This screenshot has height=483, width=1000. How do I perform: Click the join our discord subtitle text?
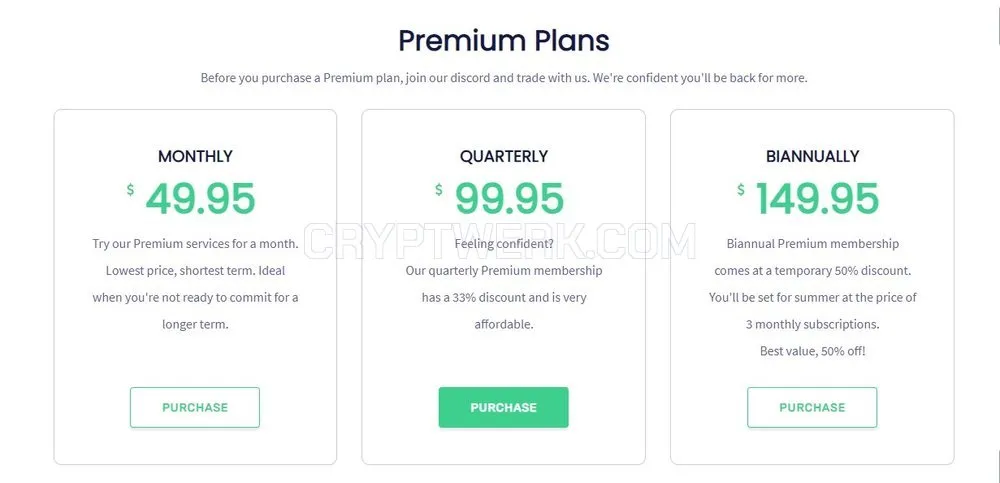point(504,78)
